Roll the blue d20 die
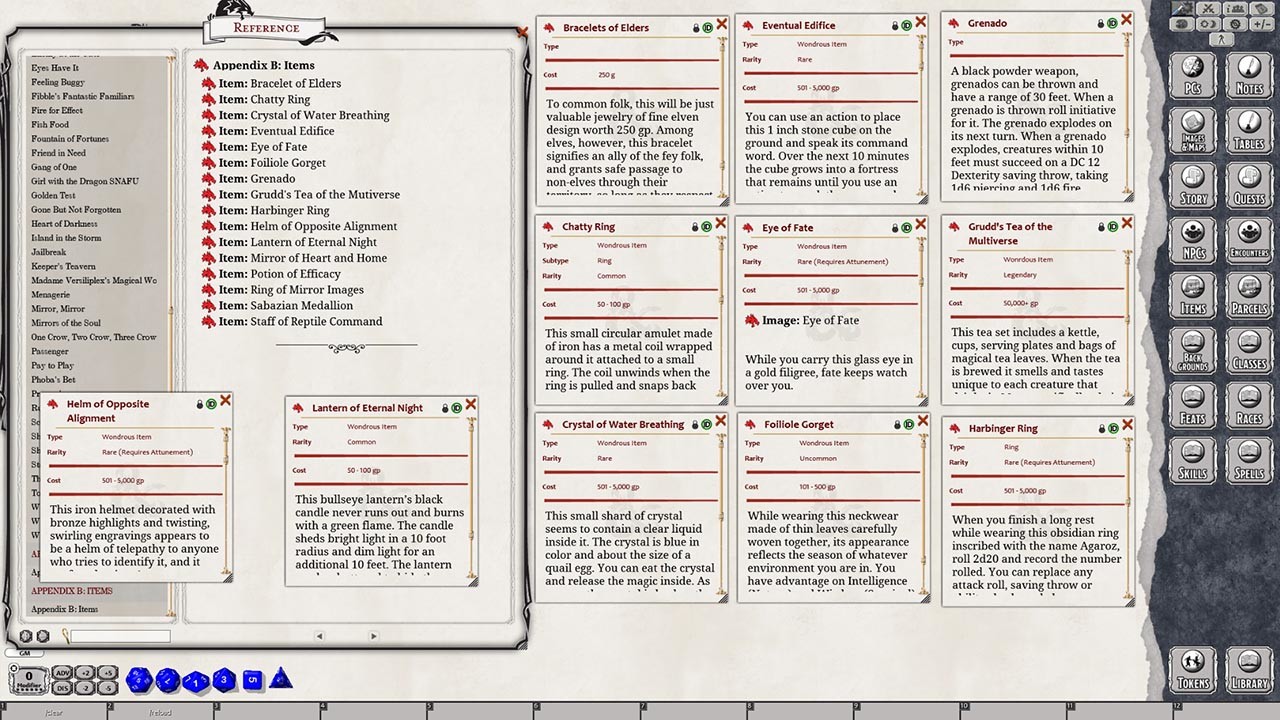The width and height of the screenshot is (1280, 720). tap(139, 680)
